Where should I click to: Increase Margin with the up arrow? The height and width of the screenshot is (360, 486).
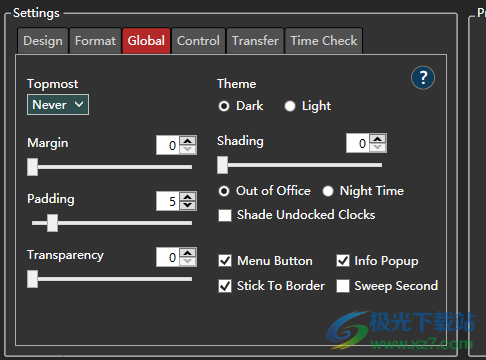[x=188, y=141]
